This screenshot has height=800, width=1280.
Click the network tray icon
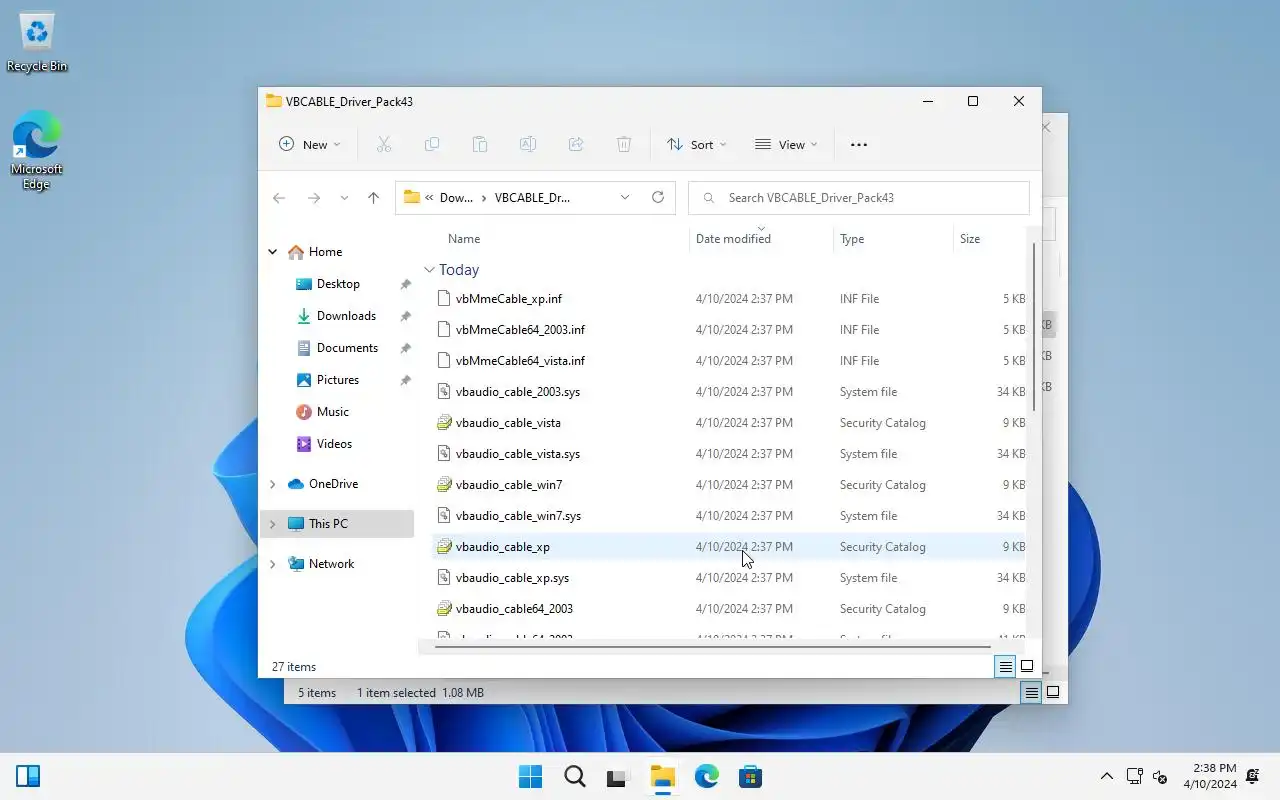pyautogui.click(x=1134, y=776)
